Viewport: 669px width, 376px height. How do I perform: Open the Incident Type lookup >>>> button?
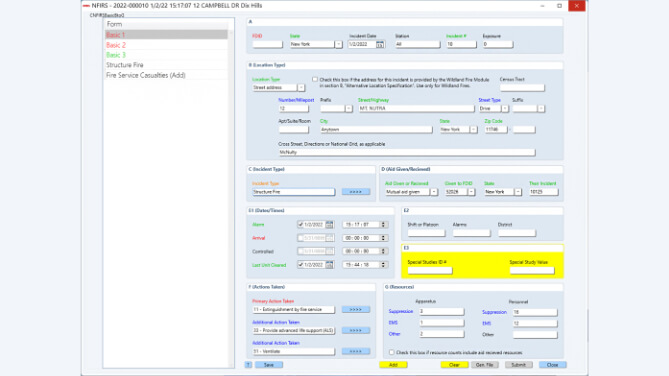point(355,192)
